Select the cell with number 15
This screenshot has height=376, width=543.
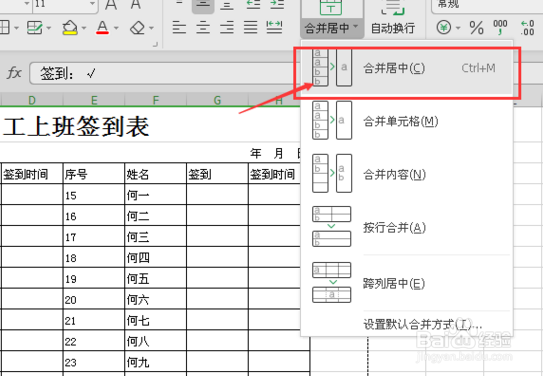(94, 195)
